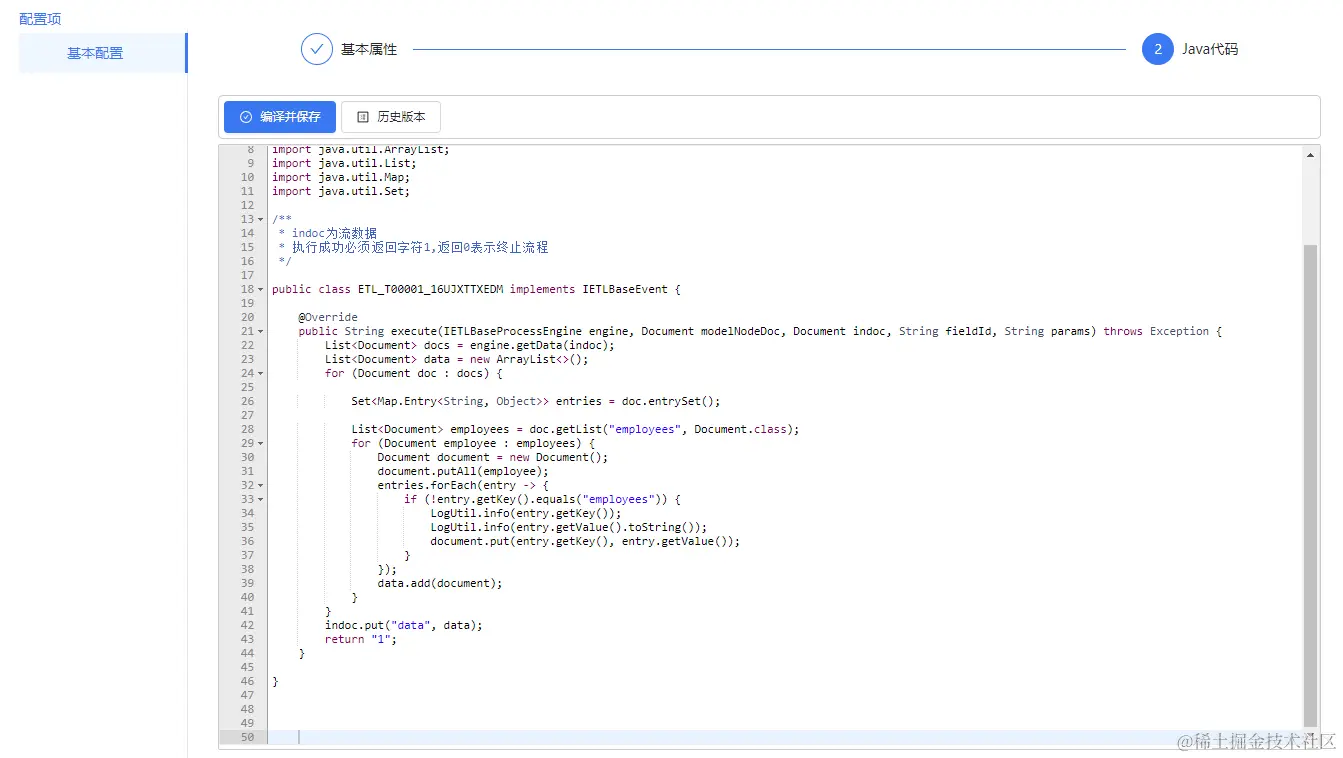Click the doc.getList("employees") line
The width and height of the screenshot is (1343, 758).
tap(576, 429)
